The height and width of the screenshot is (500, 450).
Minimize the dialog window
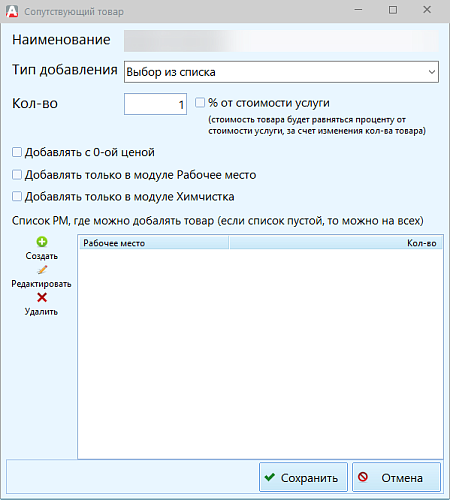358,10
